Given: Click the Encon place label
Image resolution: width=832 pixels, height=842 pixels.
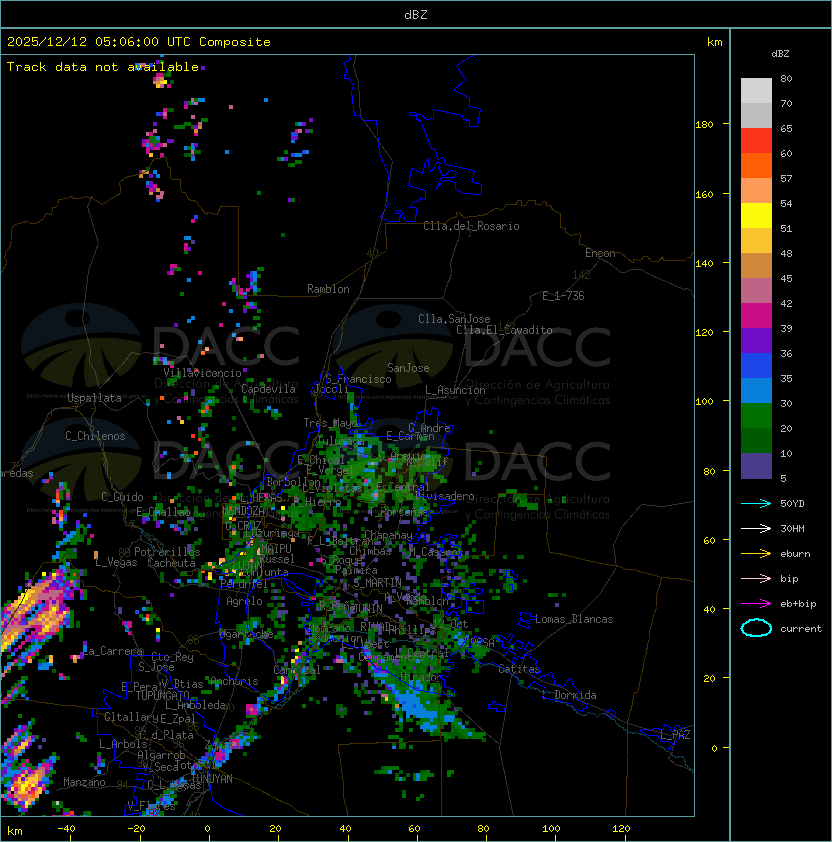Looking at the screenshot, I should tap(600, 253).
